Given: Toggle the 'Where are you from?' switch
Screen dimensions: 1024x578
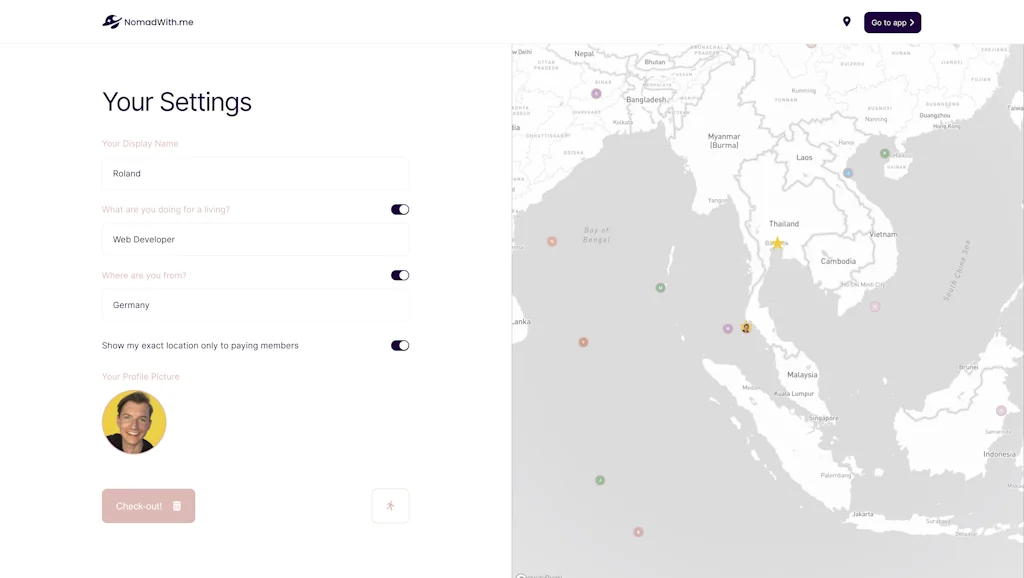Looking at the screenshot, I should tap(400, 275).
